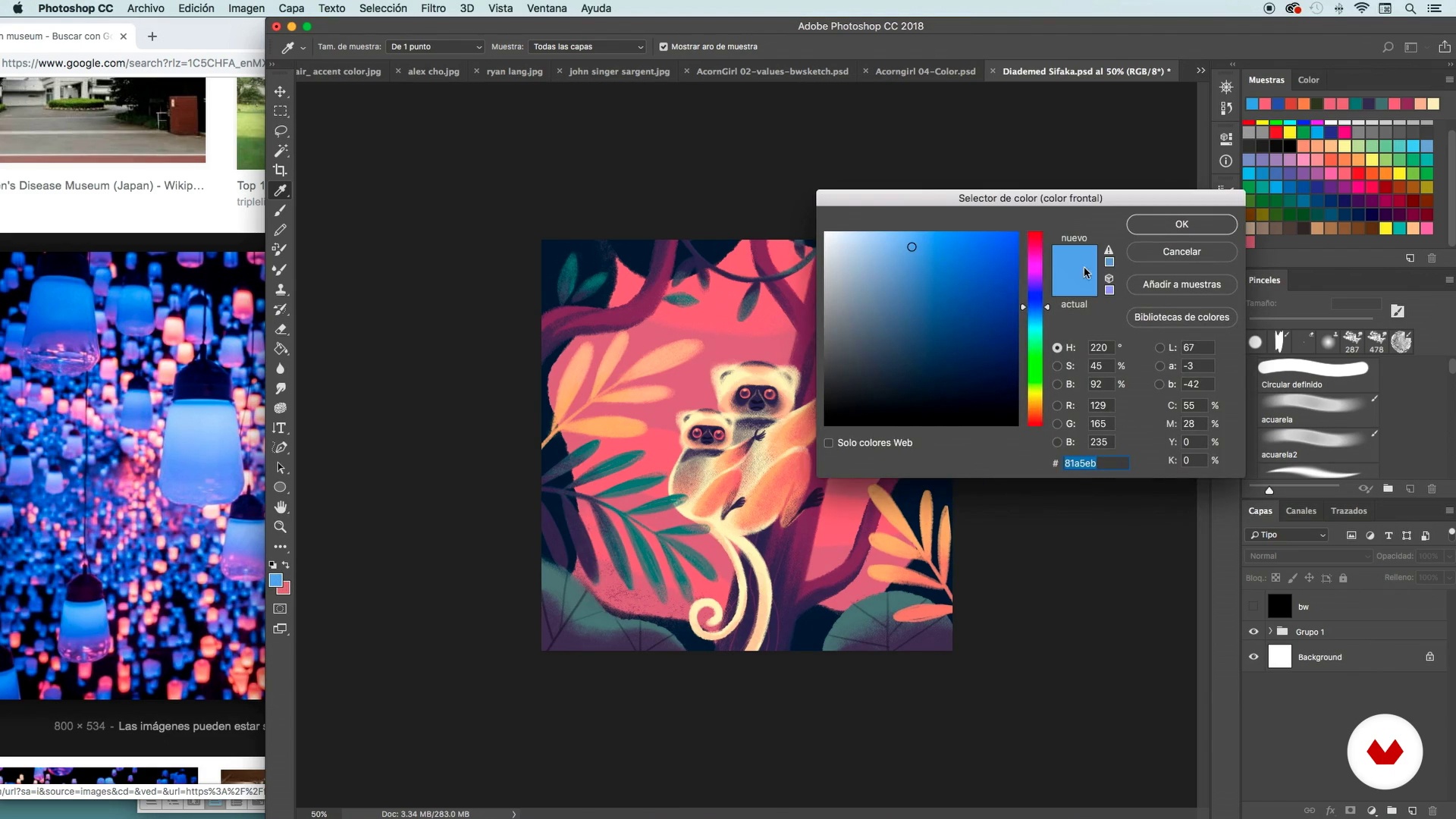This screenshot has width=1456, height=819.
Task: Select the Brush tool
Action: tap(281, 210)
